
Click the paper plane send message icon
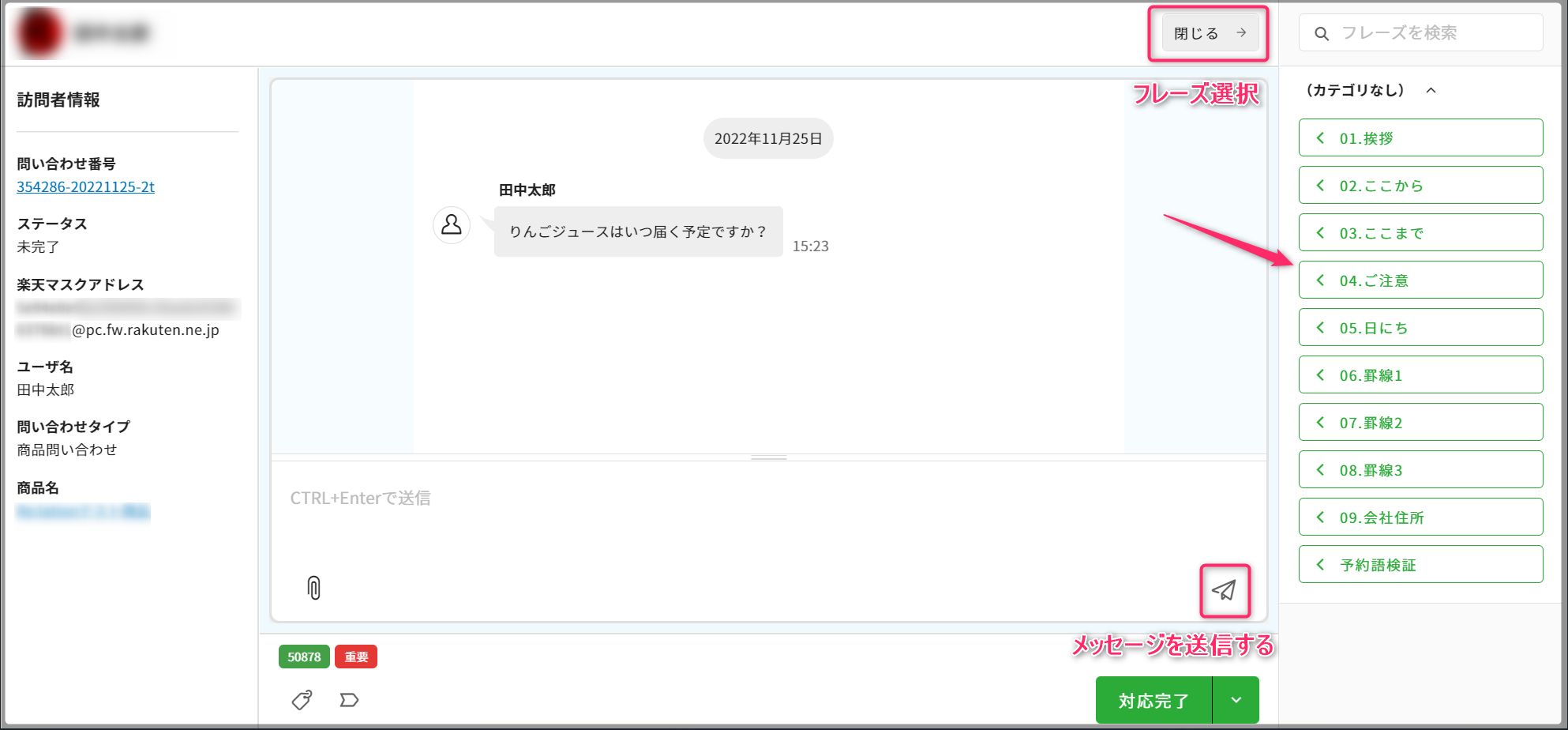pos(1224,590)
